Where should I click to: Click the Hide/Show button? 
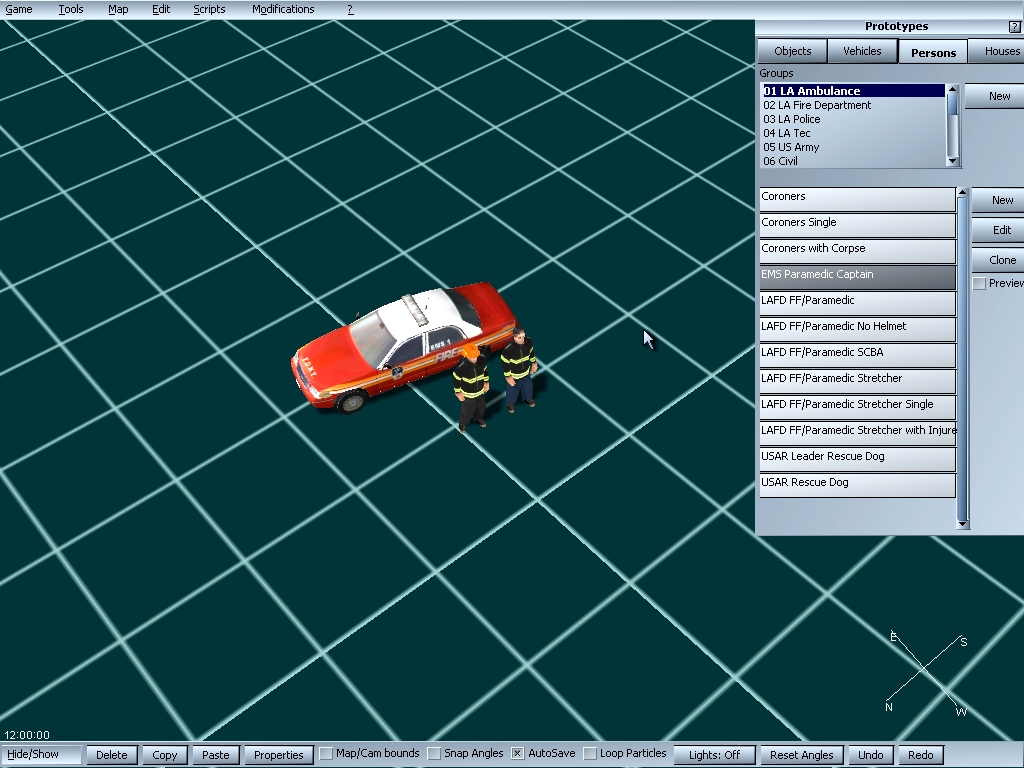point(41,755)
